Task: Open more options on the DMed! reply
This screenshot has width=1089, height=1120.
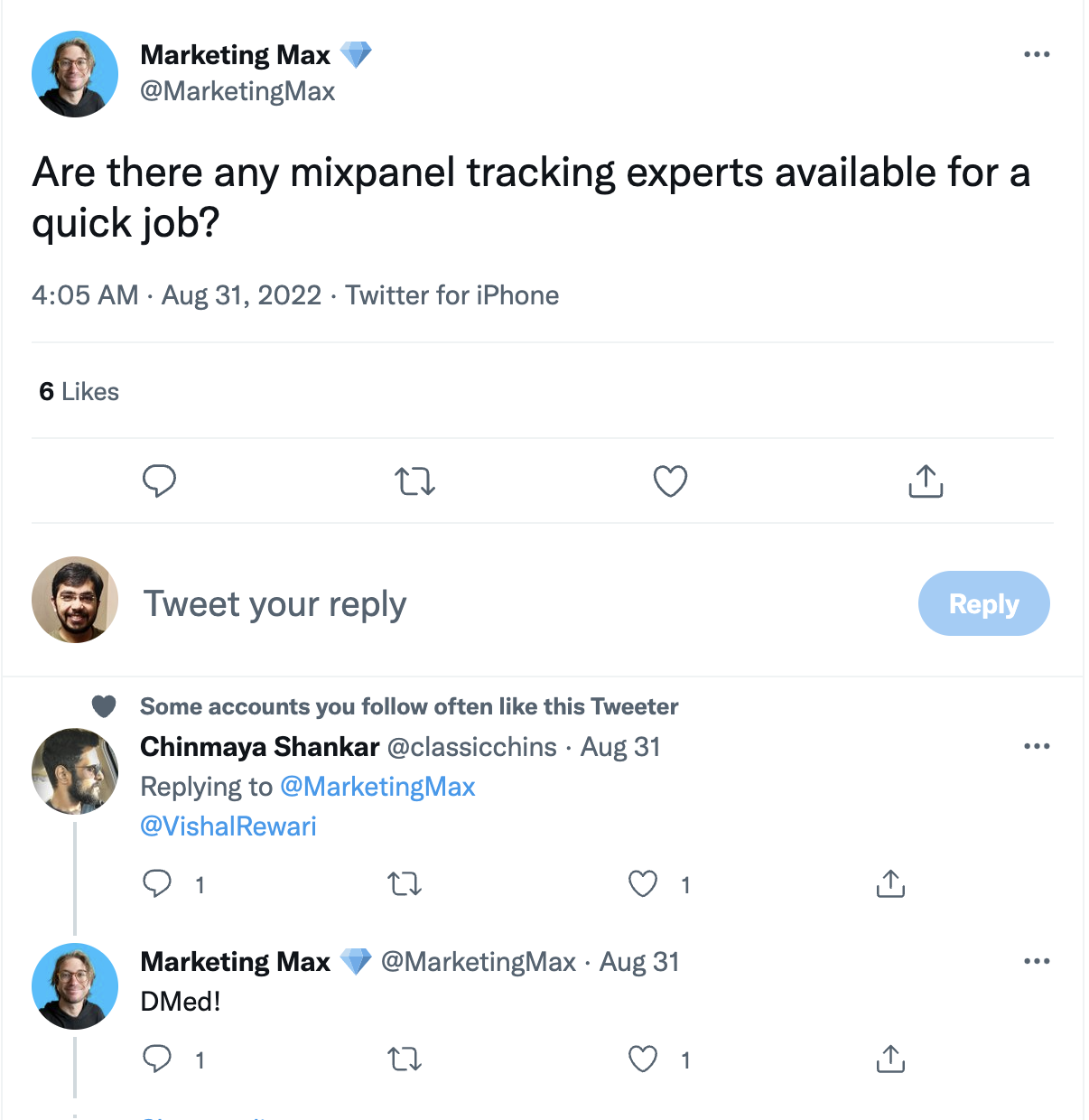Action: point(1037,962)
